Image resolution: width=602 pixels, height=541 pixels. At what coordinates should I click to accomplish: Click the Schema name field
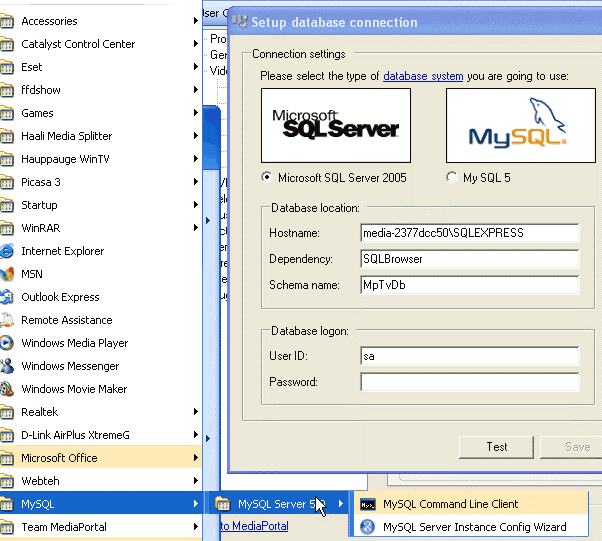coord(469,285)
